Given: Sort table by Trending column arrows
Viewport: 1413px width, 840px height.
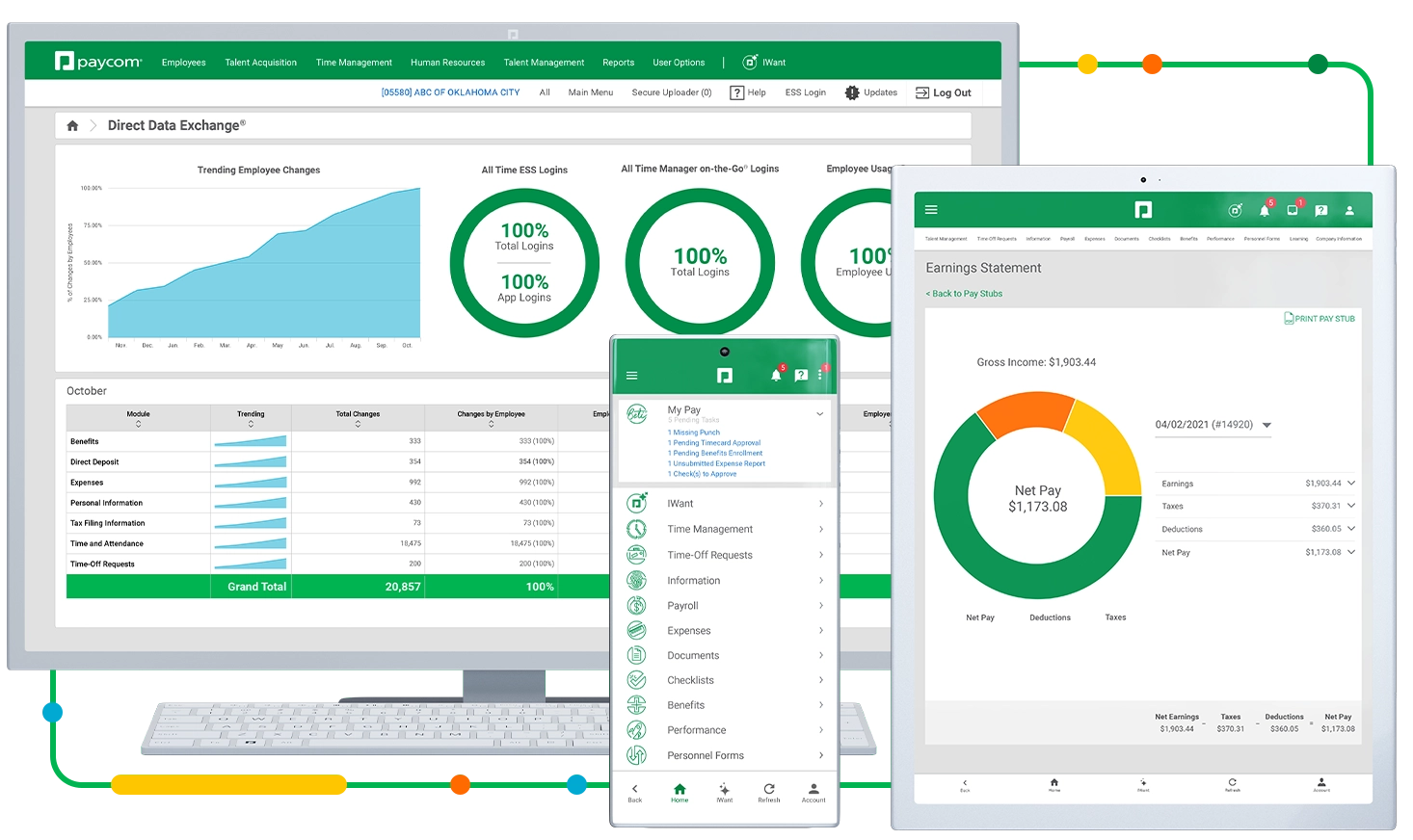Looking at the screenshot, I should pyautogui.click(x=251, y=424).
